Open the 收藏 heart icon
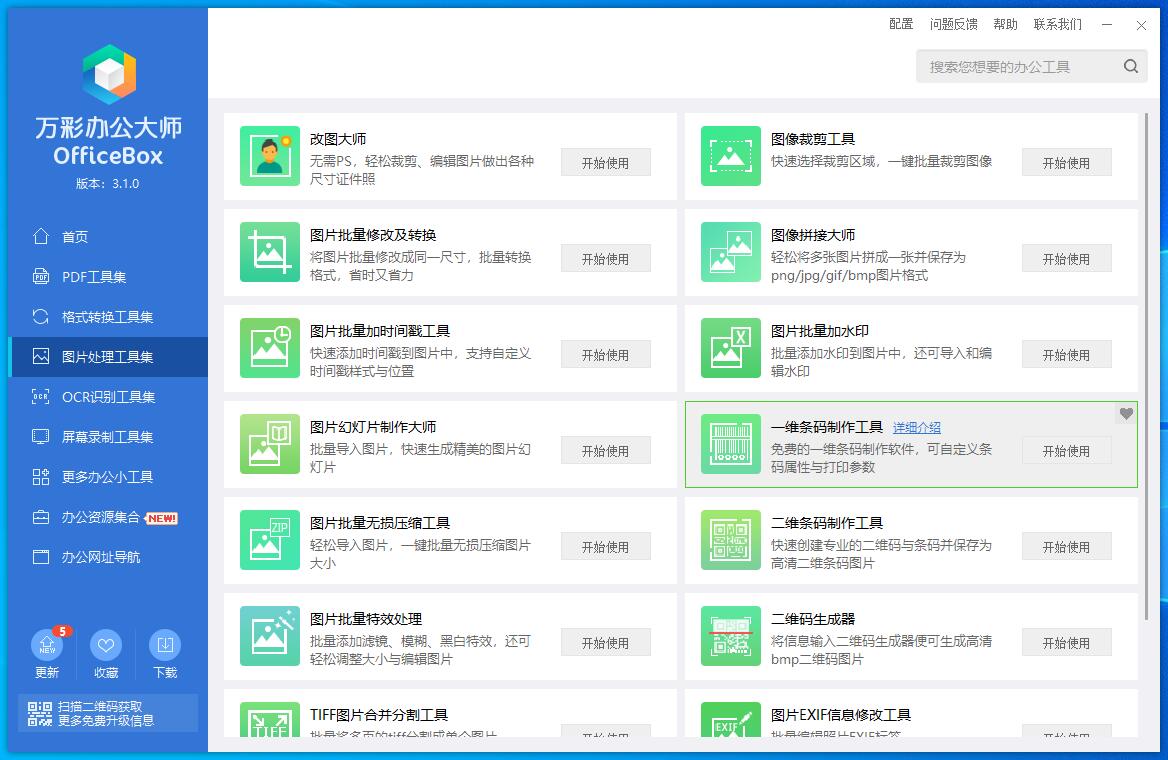1168x760 pixels. 106,645
